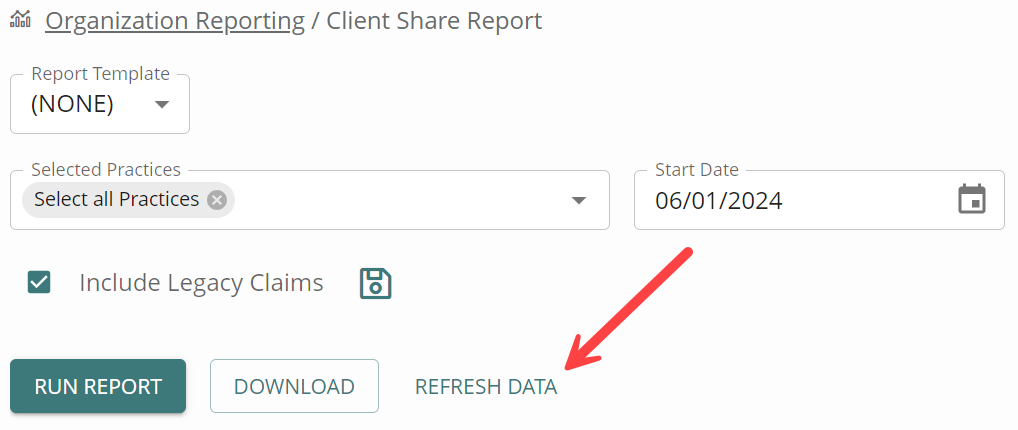Screen dimensions: 1018x430
Task: Run the report with the RUN REPORT button
Action: [x=98, y=386]
